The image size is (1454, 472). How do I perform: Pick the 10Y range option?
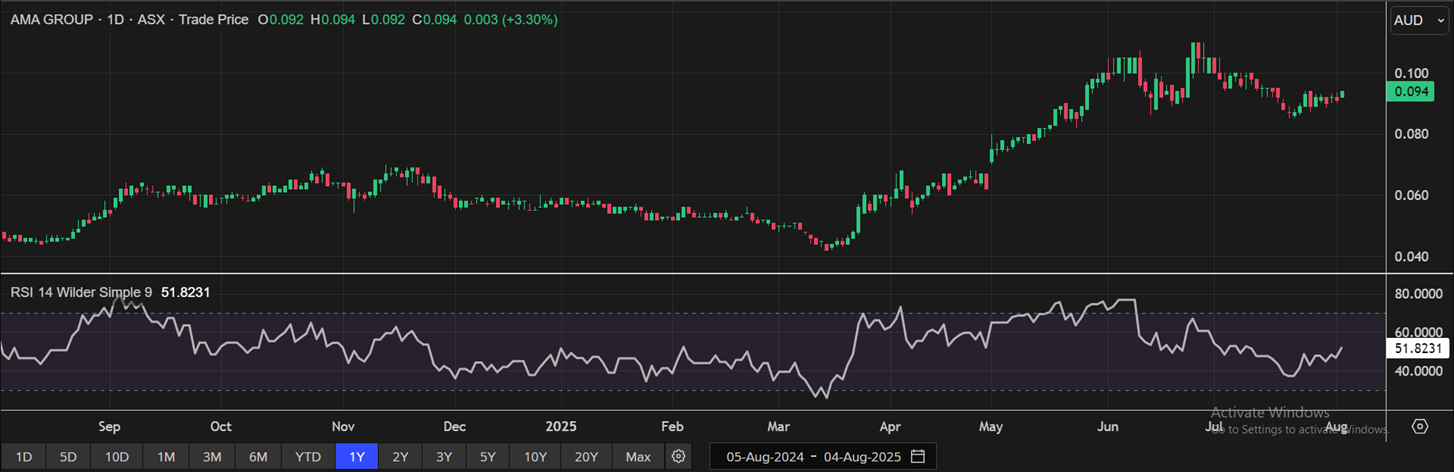point(535,457)
